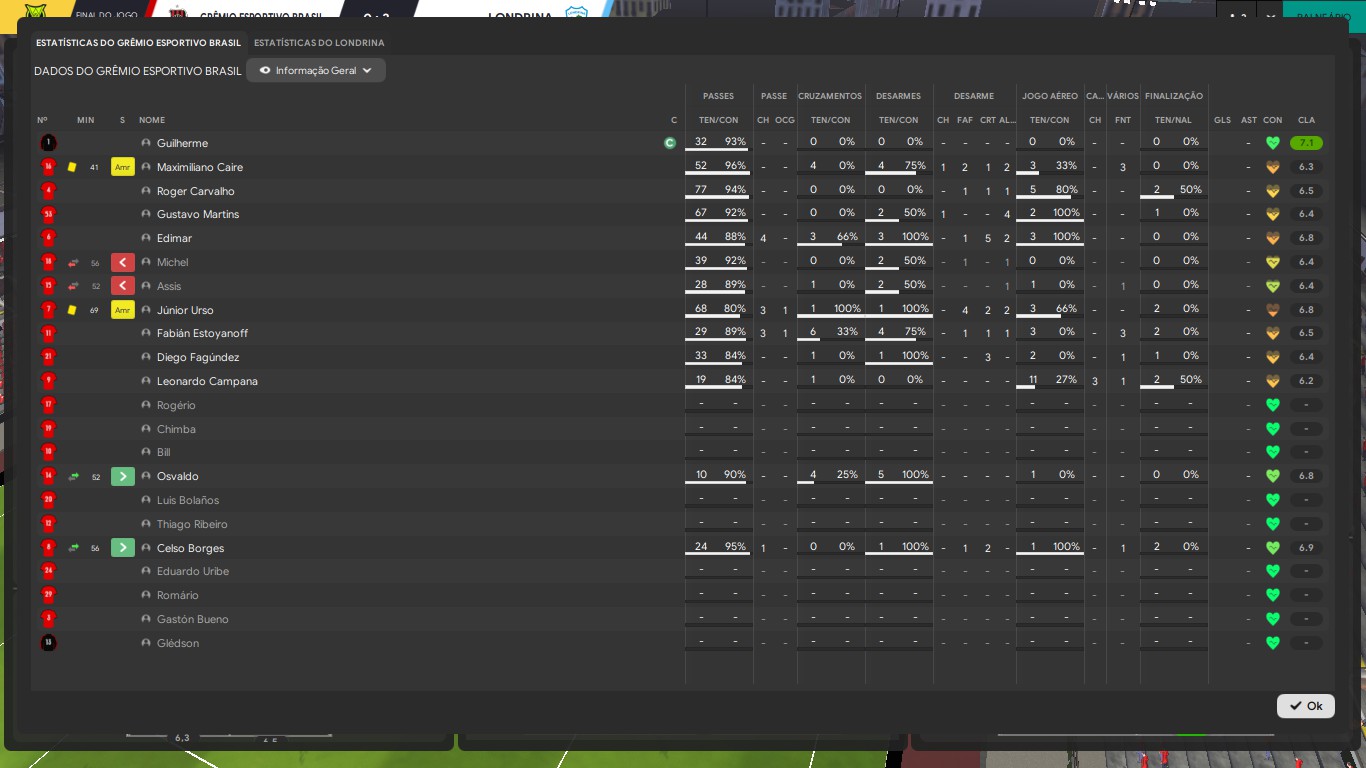1366x768 pixels.
Task: Click Celso Borges' substituted-on green arrow badge
Action: point(123,548)
